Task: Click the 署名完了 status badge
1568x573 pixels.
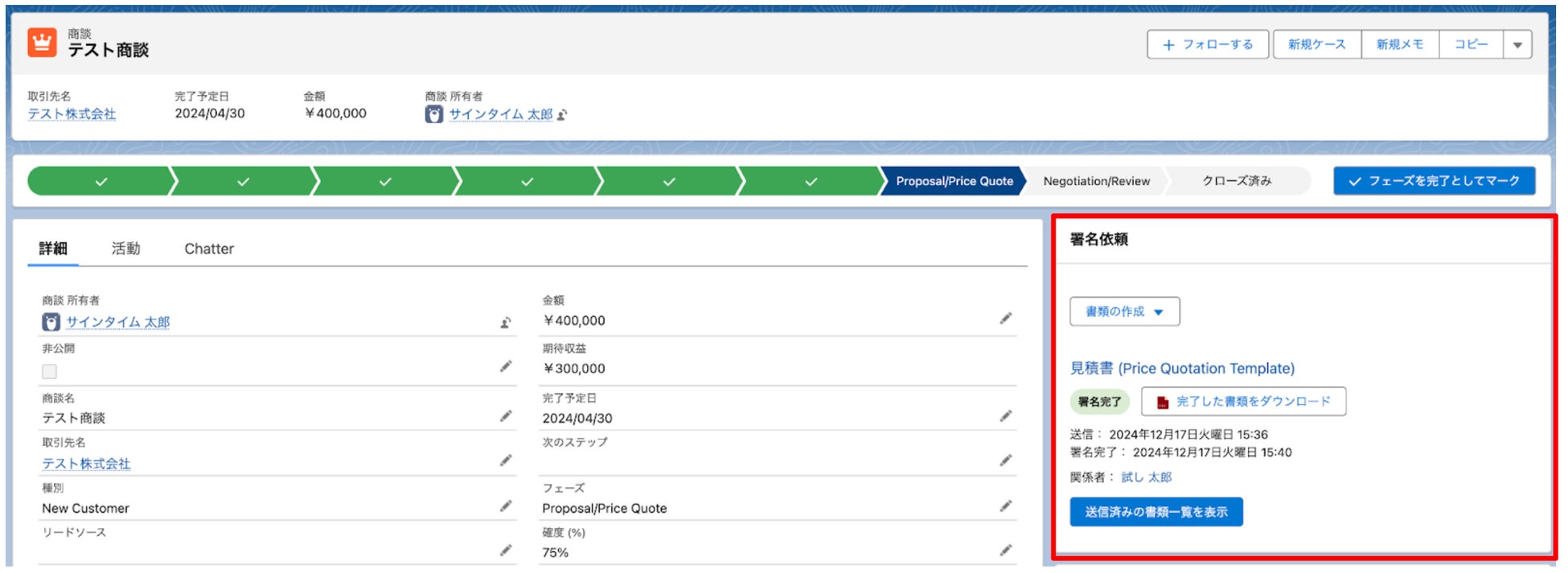Action: (1099, 402)
